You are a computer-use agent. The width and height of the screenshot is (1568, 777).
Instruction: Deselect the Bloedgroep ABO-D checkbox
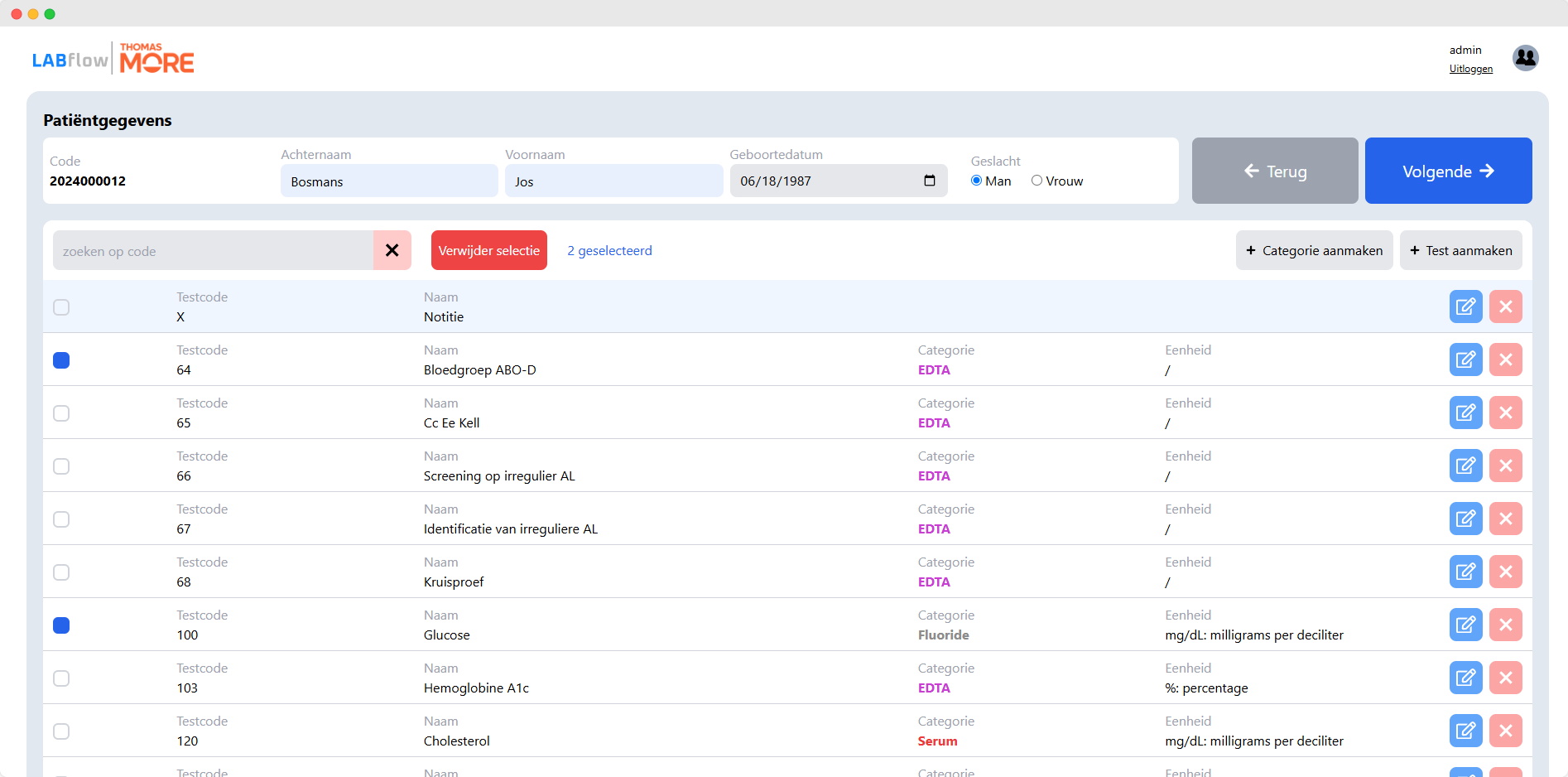[x=61, y=360]
